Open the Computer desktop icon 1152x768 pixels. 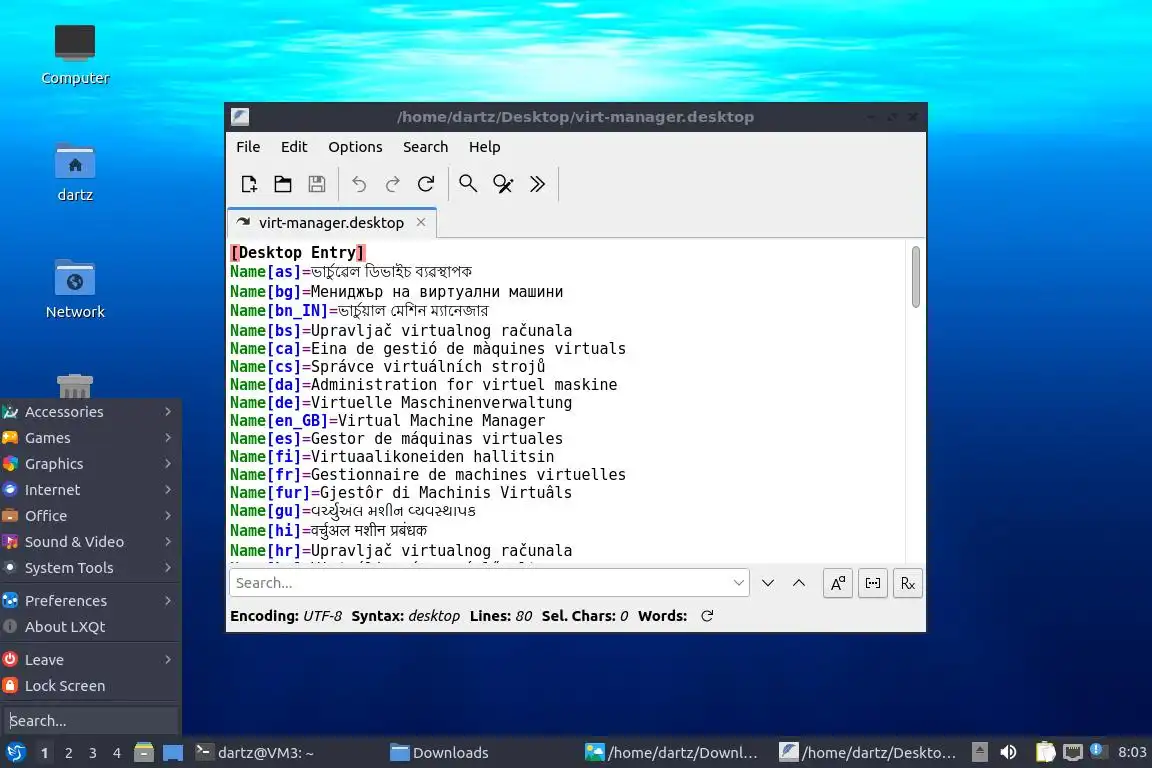(75, 55)
